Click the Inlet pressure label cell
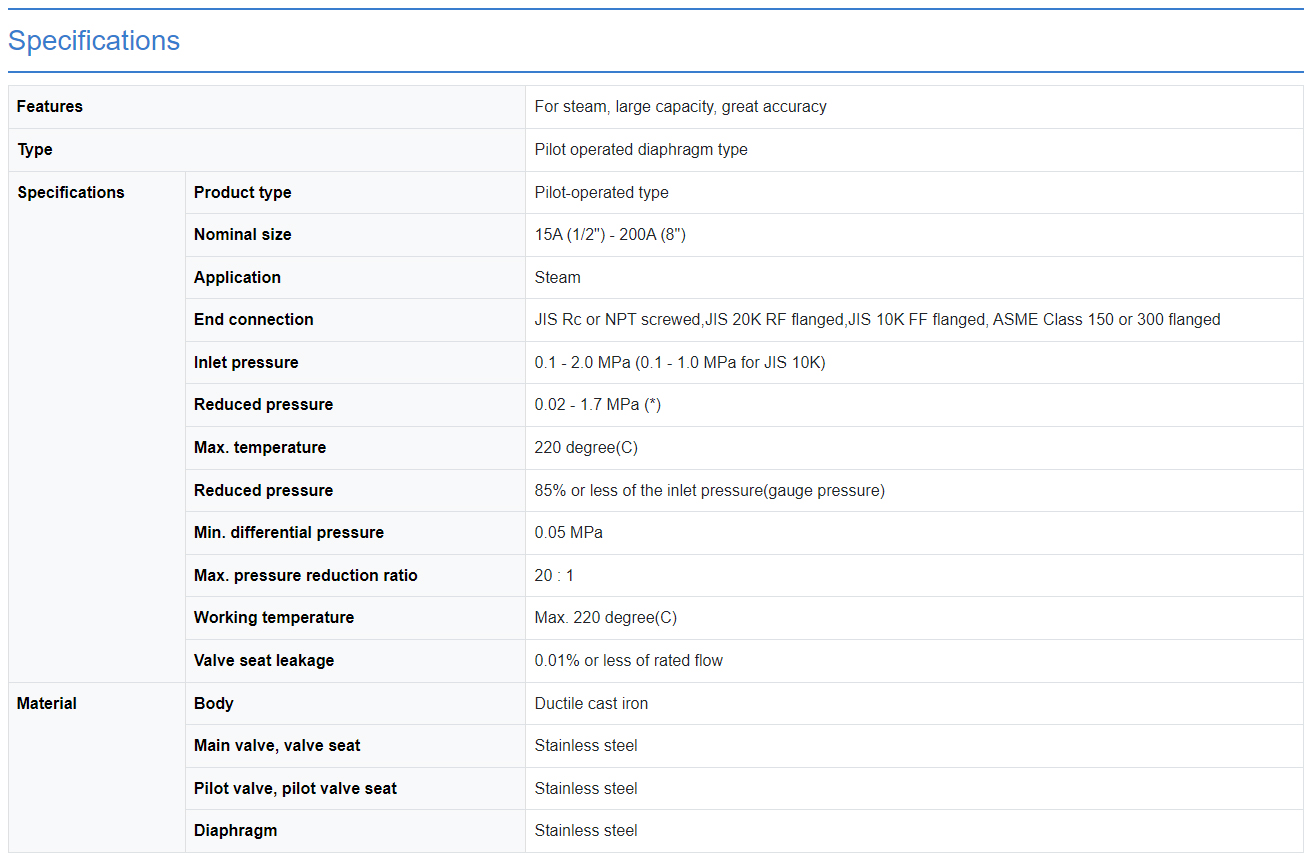1305x866 pixels. 246,363
